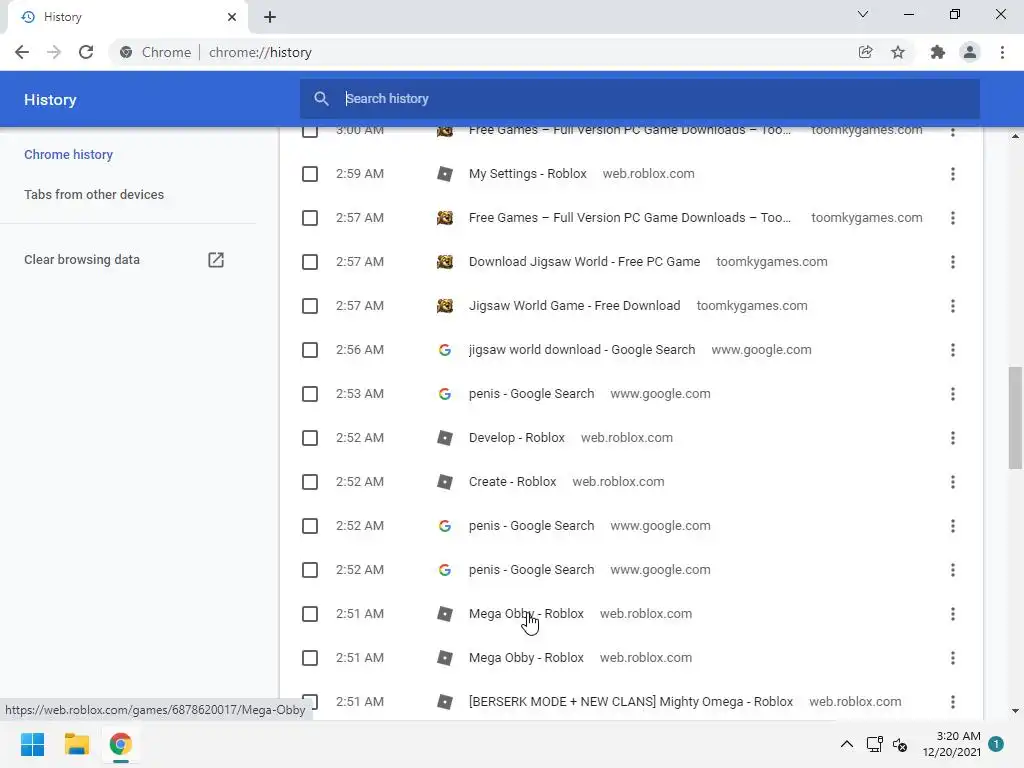Go forward with the forward arrow

point(54,52)
